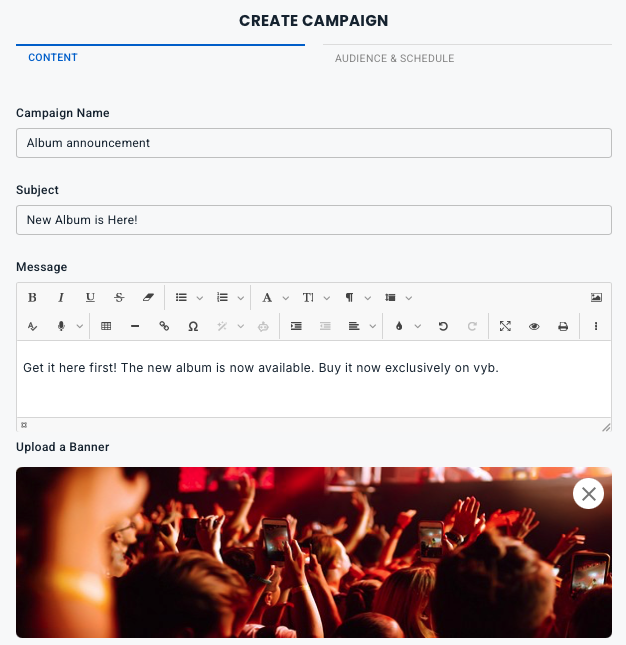Image resolution: width=626 pixels, height=645 pixels.
Task: Click the Campaign Name input field
Action: coord(314,143)
